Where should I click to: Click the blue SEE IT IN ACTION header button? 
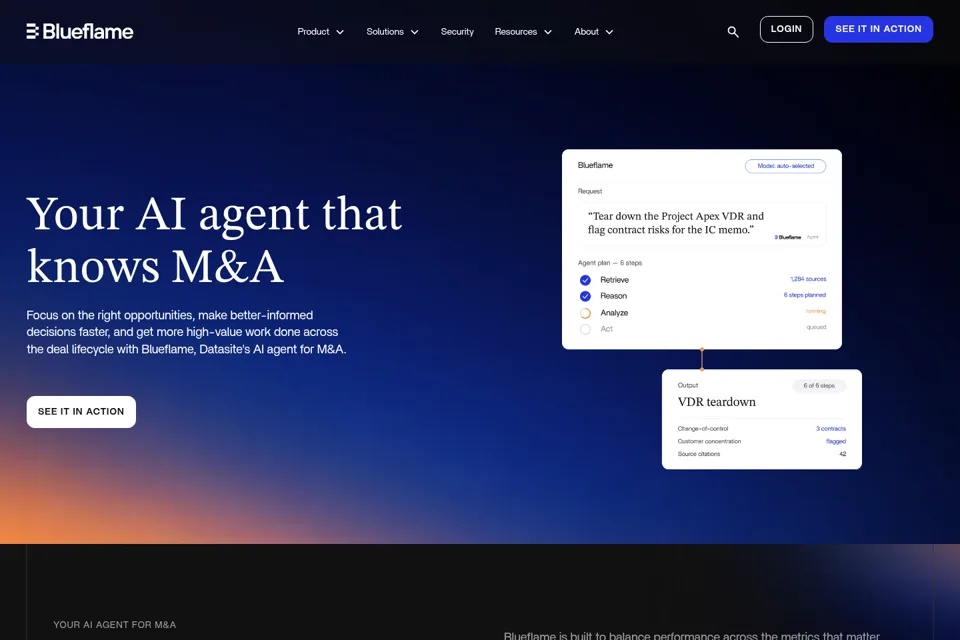878,29
